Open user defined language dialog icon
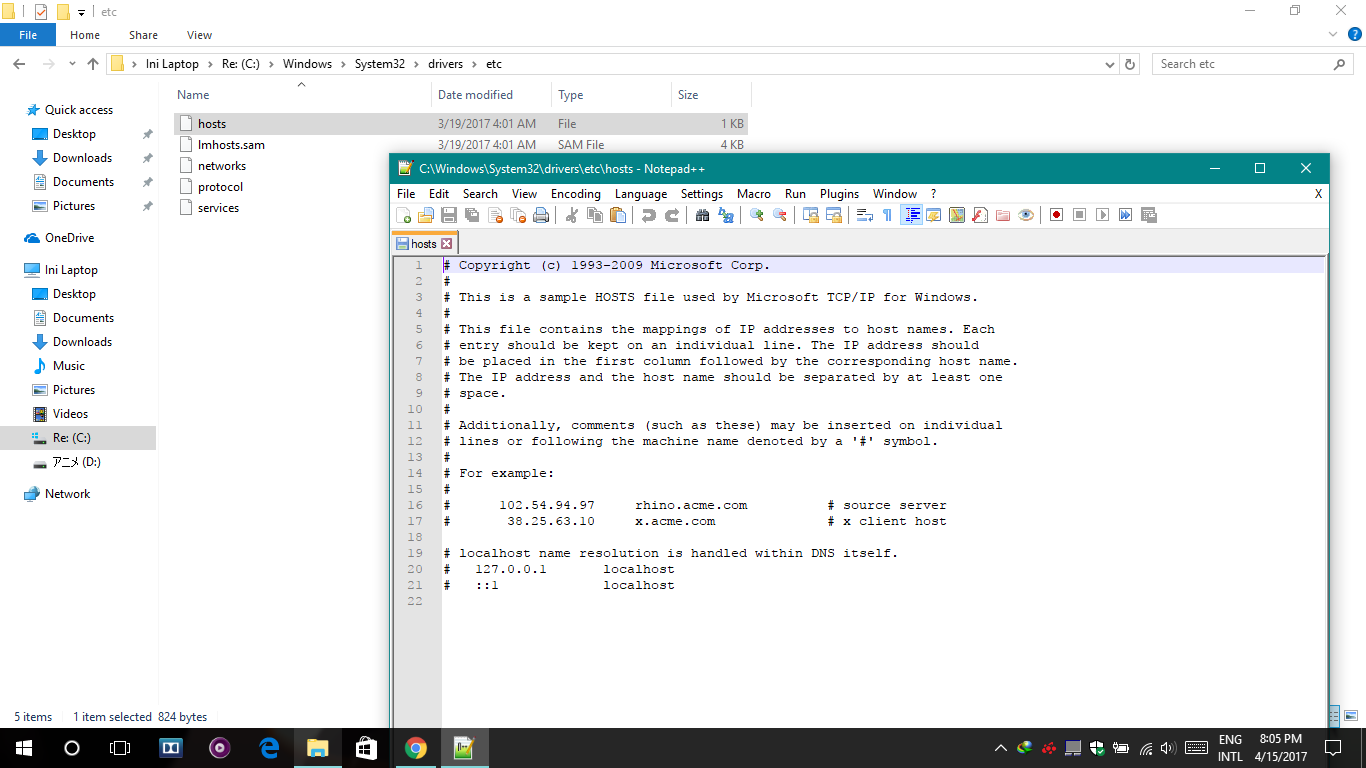 coord(934,215)
